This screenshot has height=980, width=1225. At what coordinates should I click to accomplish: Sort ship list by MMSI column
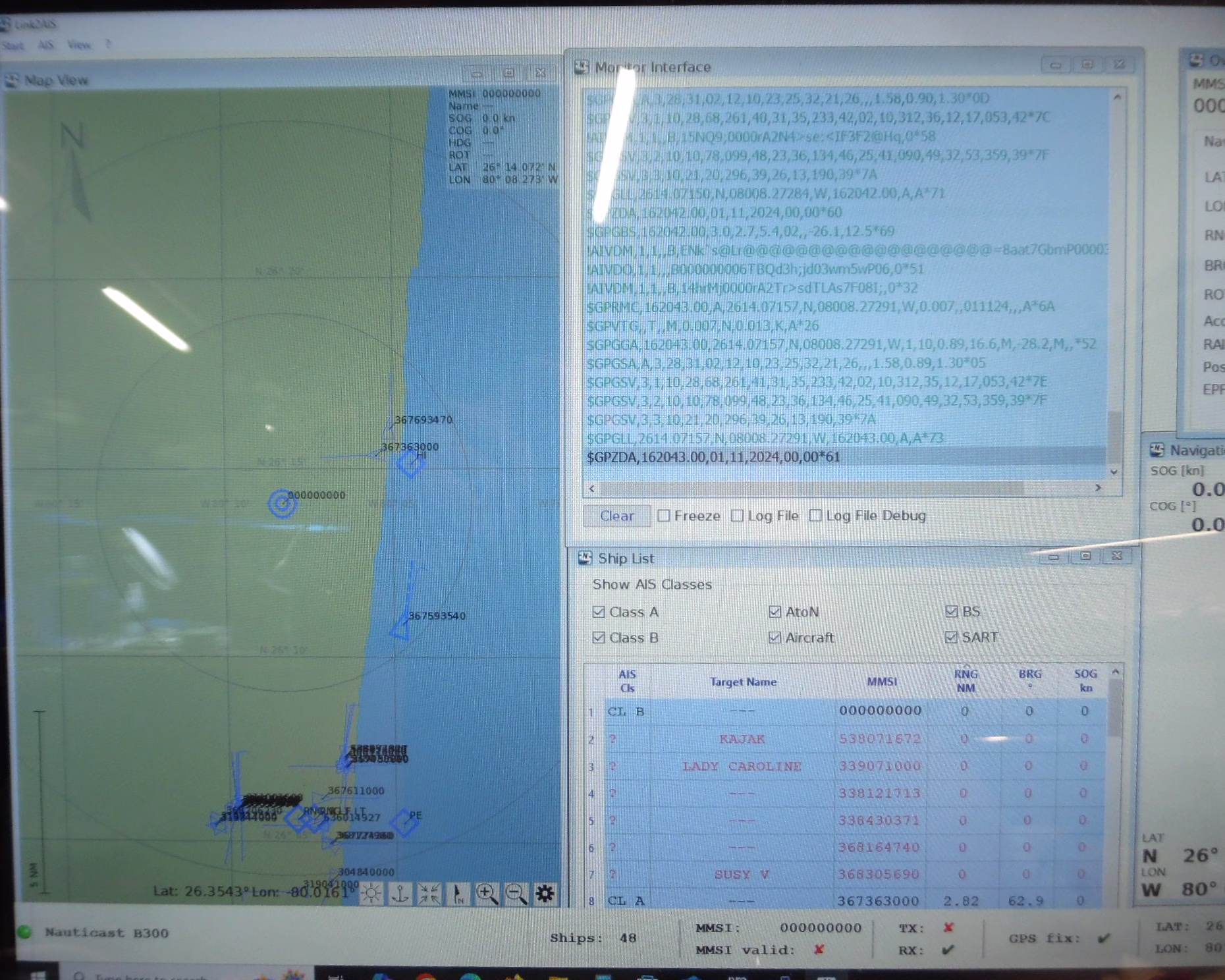pyautogui.click(x=882, y=682)
